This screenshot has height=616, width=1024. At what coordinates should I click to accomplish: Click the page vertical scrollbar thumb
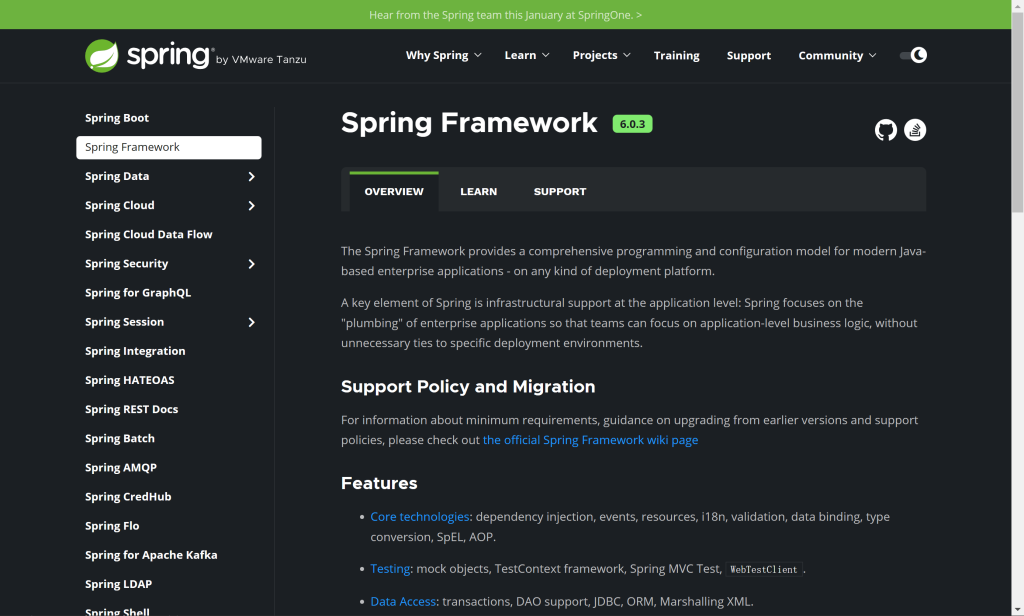point(1017,111)
